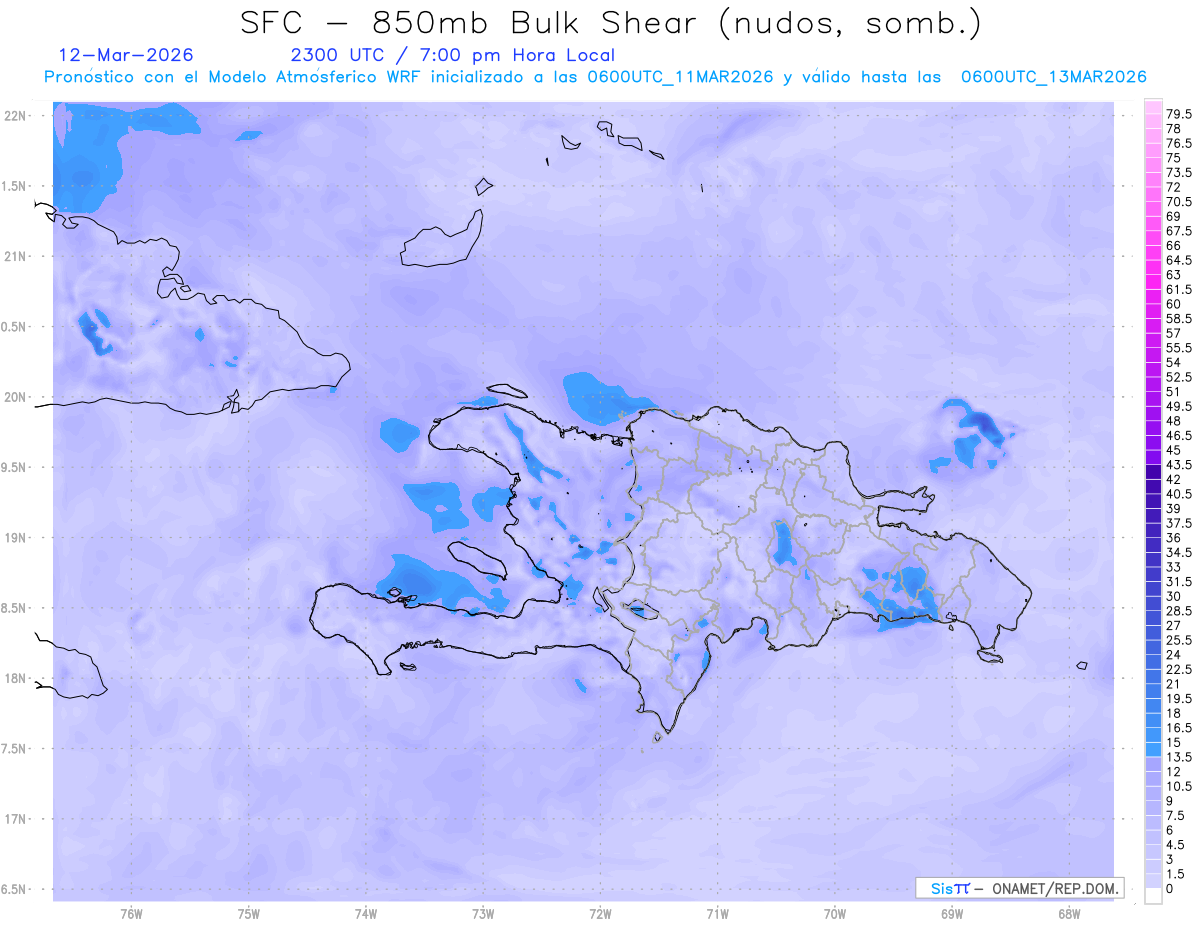Click the '72W' longitude label
The image size is (1200, 927).
pyautogui.click(x=601, y=914)
